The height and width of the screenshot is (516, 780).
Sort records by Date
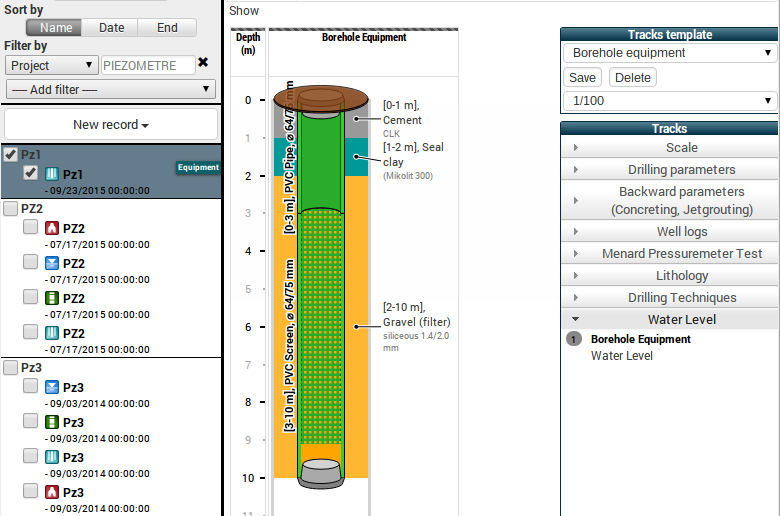click(x=111, y=28)
